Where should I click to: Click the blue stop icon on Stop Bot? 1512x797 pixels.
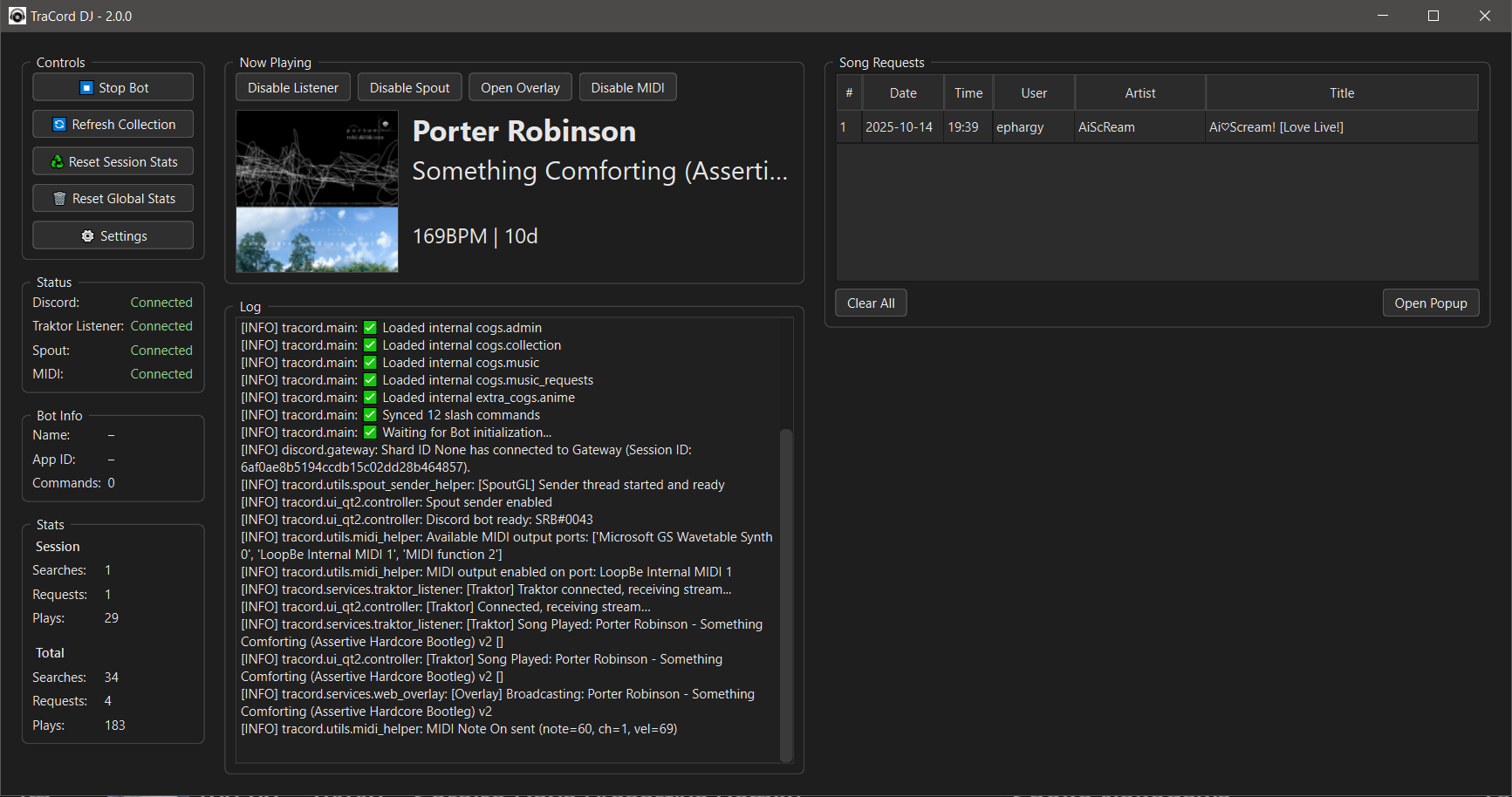click(x=86, y=87)
